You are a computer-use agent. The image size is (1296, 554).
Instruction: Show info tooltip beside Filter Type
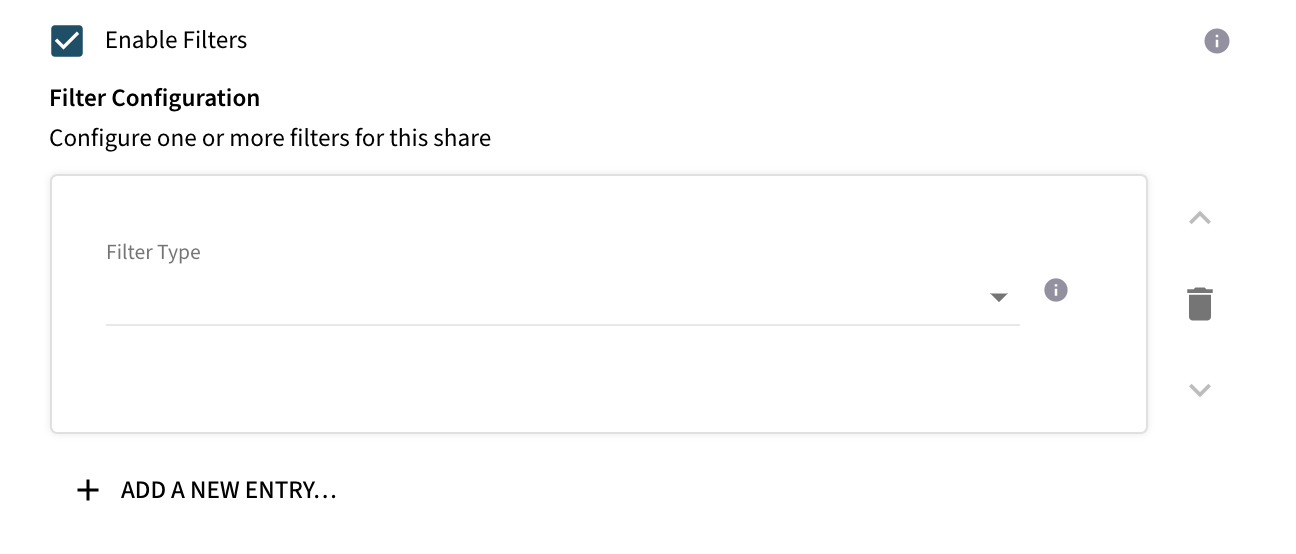coord(1055,290)
